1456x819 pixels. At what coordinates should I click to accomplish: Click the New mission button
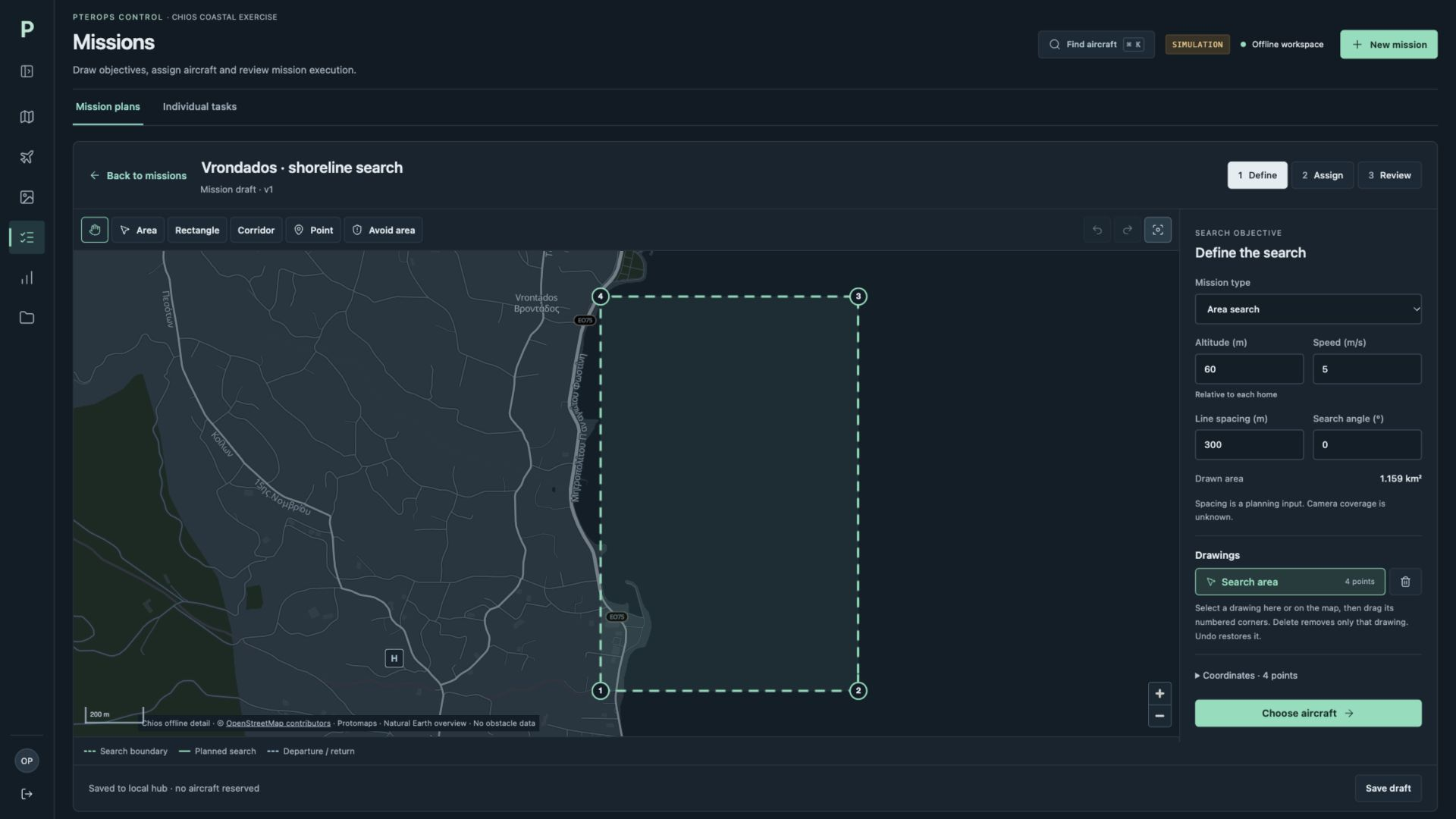coord(1389,45)
